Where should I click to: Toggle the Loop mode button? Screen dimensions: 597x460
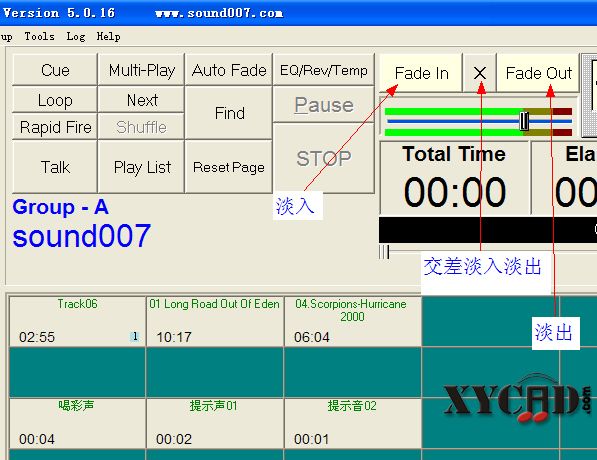pyautogui.click(x=55, y=100)
